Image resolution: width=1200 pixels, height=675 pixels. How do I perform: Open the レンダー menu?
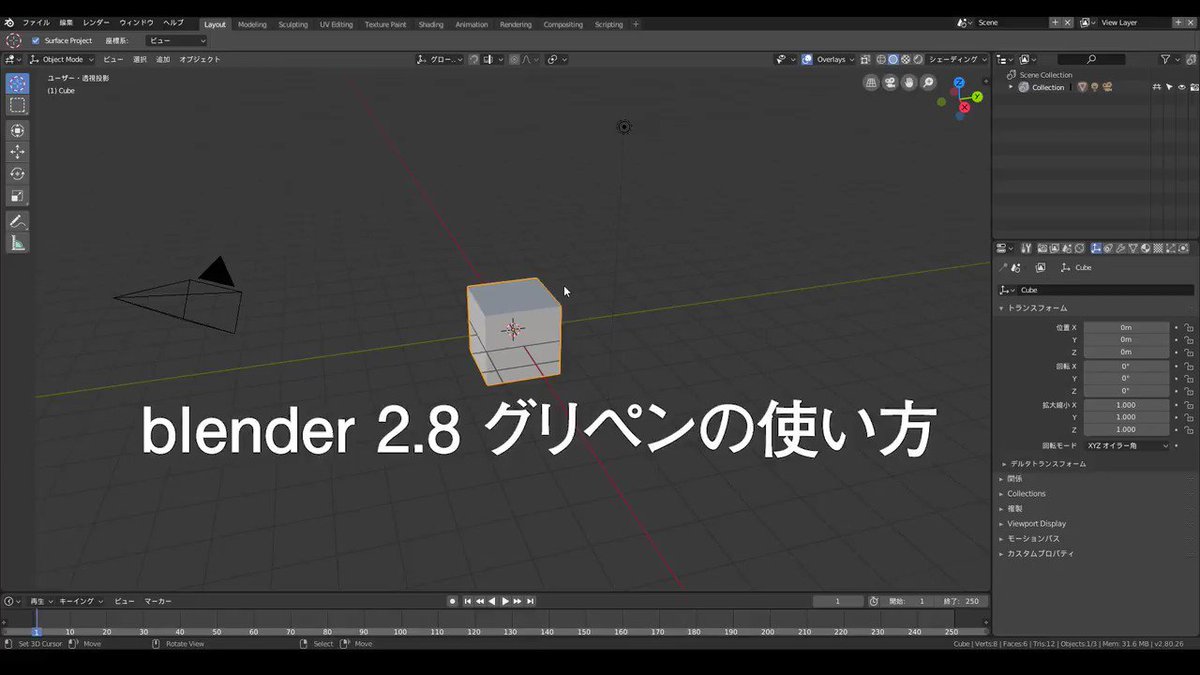tap(96, 22)
